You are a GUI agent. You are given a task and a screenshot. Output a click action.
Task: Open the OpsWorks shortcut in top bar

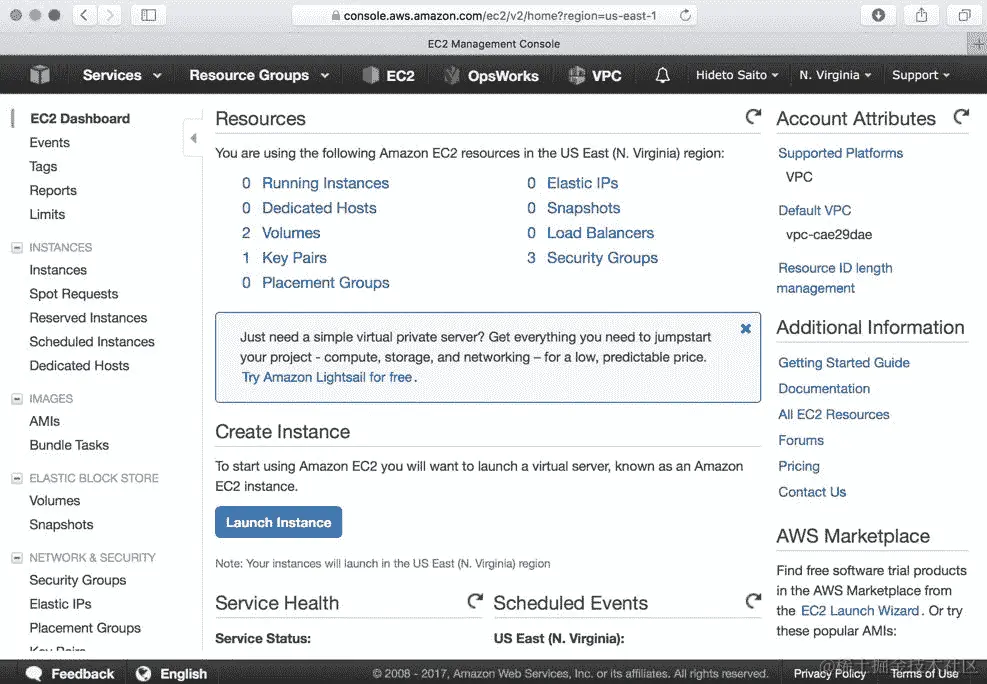point(491,76)
